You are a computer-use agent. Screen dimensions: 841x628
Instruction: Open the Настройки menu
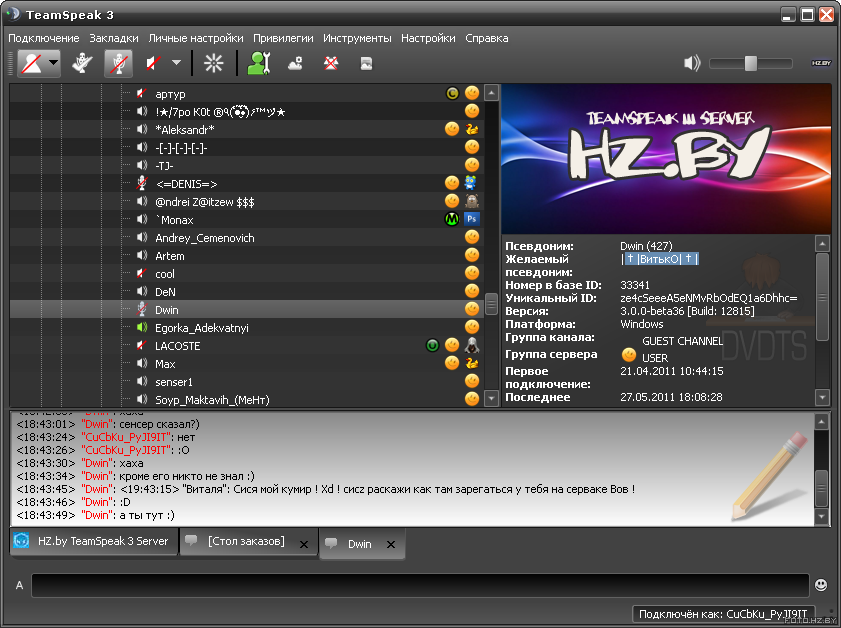coord(428,38)
